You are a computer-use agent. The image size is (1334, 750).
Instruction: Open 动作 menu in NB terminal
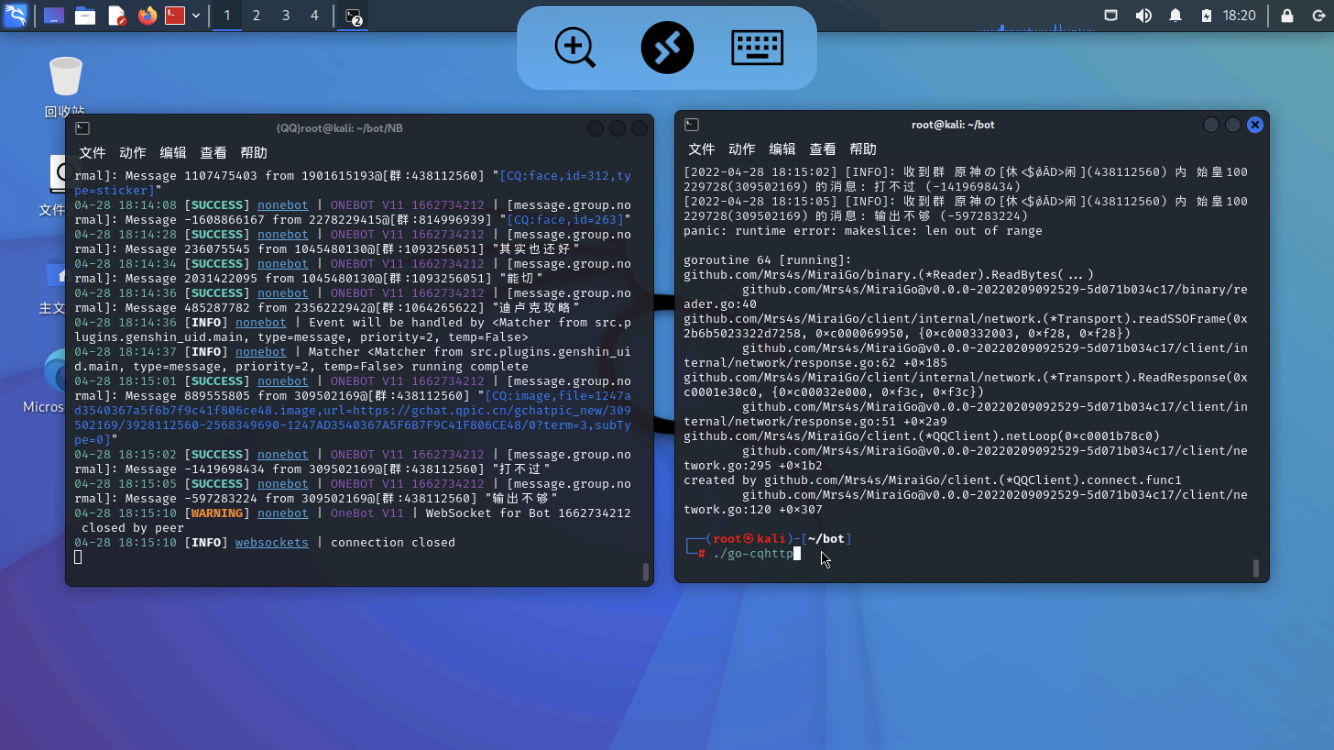pyautogui.click(x=132, y=153)
